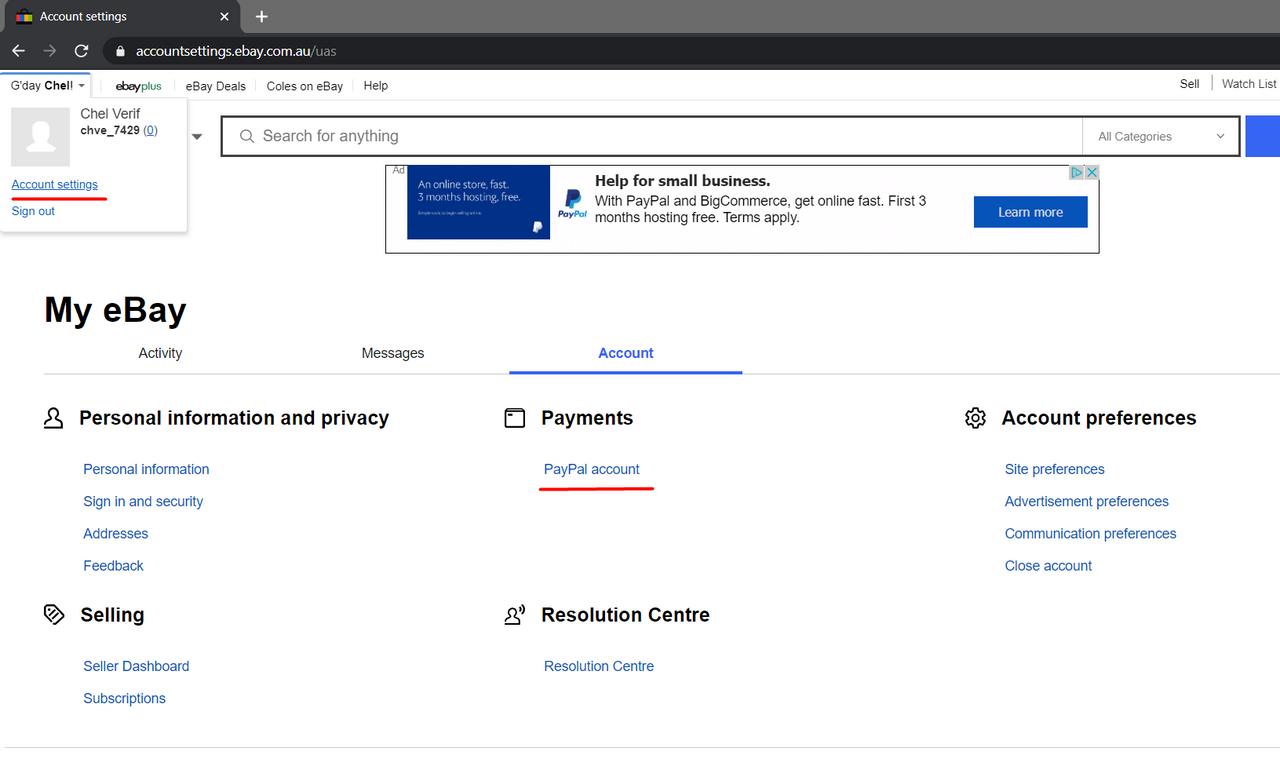Click Sign out in the account popup
The image size is (1280, 759).
[x=33, y=211]
